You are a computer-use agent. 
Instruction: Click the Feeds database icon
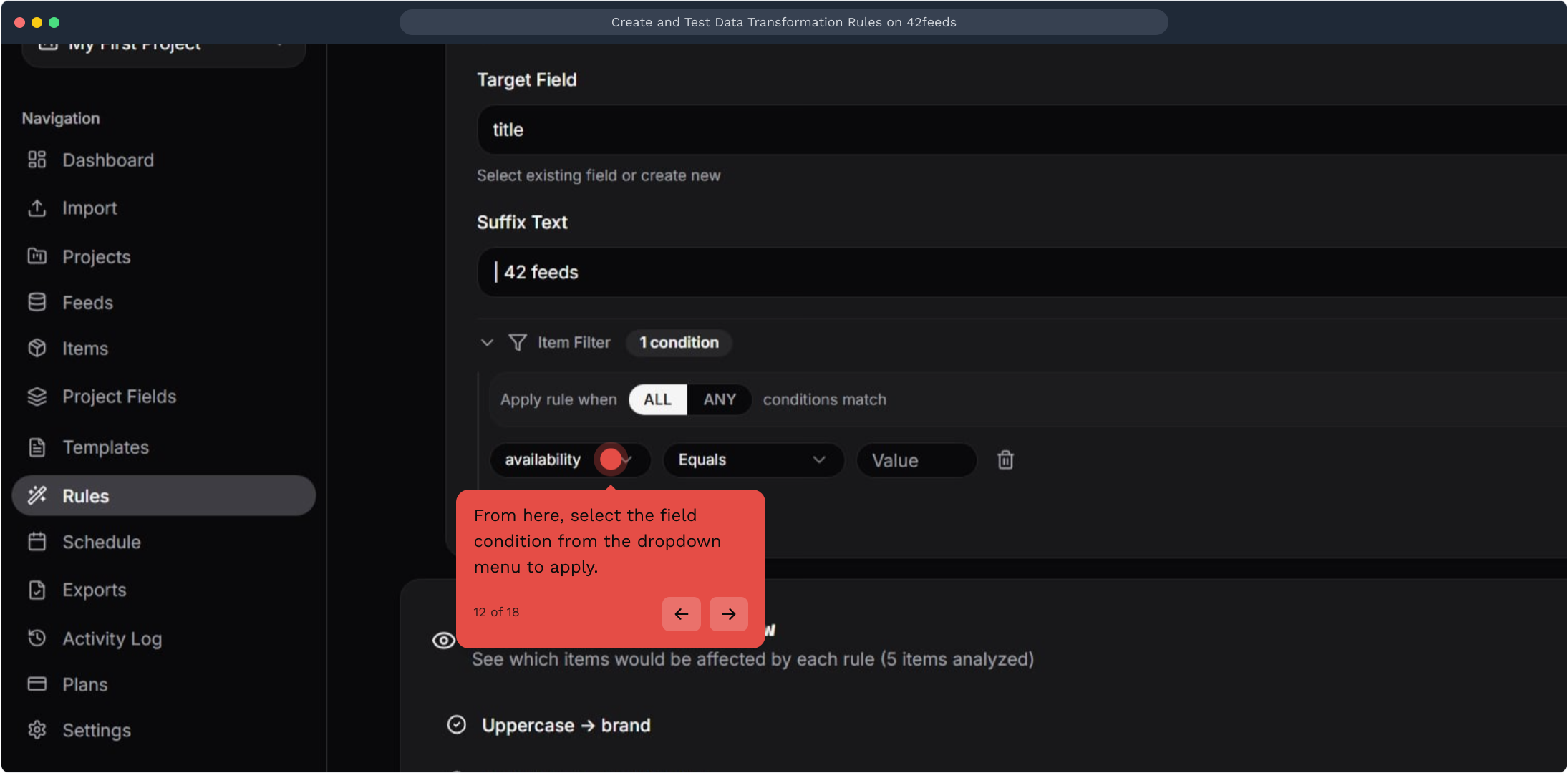tap(37, 303)
